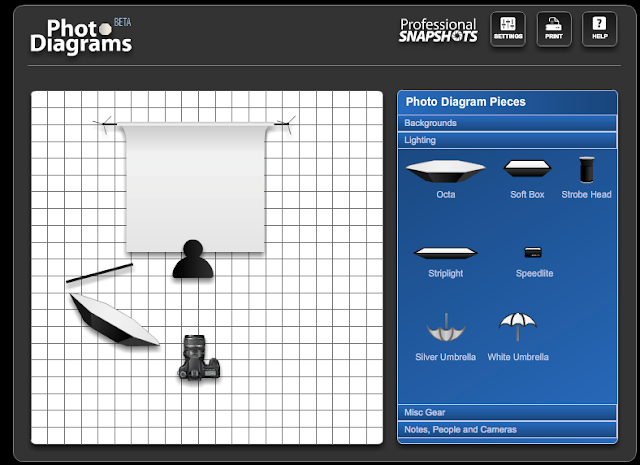Click the Print button
The width and height of the screenshot is (640, 465).
(x=553, y=29)
